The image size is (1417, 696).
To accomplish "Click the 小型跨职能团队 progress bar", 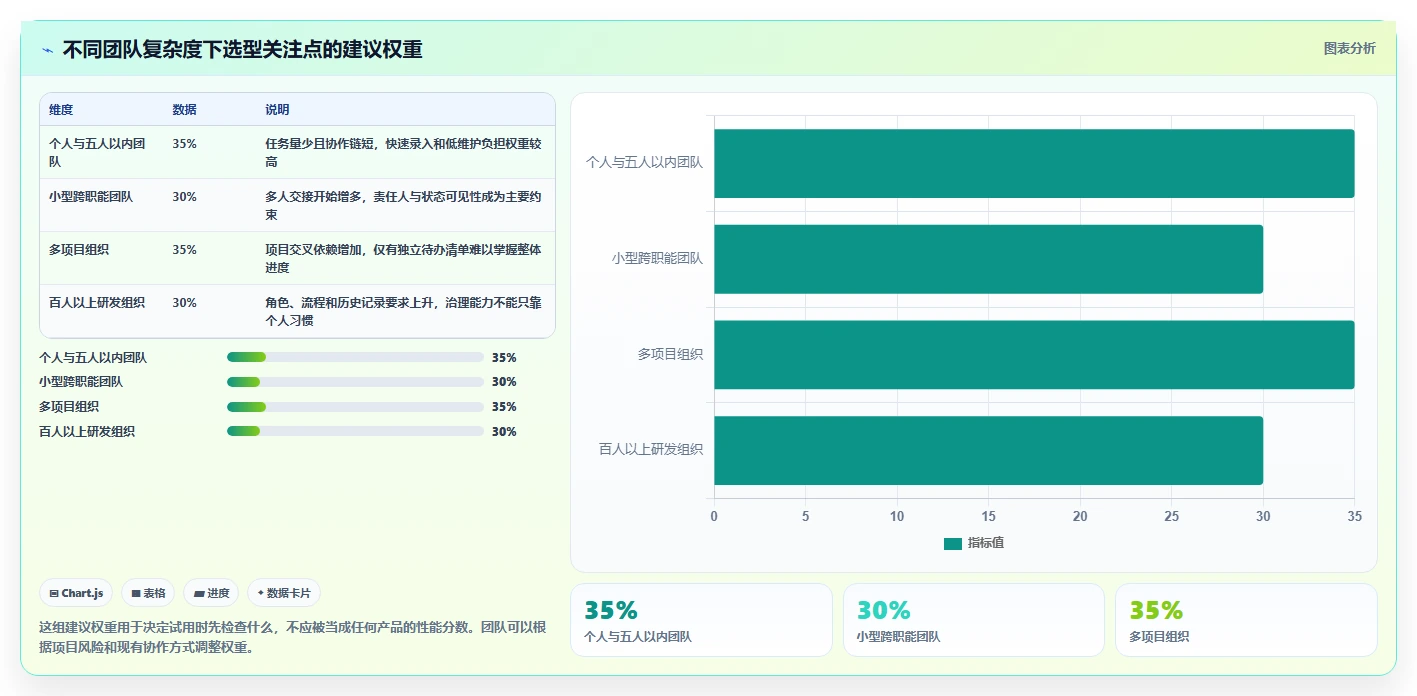I will (355, 382).
